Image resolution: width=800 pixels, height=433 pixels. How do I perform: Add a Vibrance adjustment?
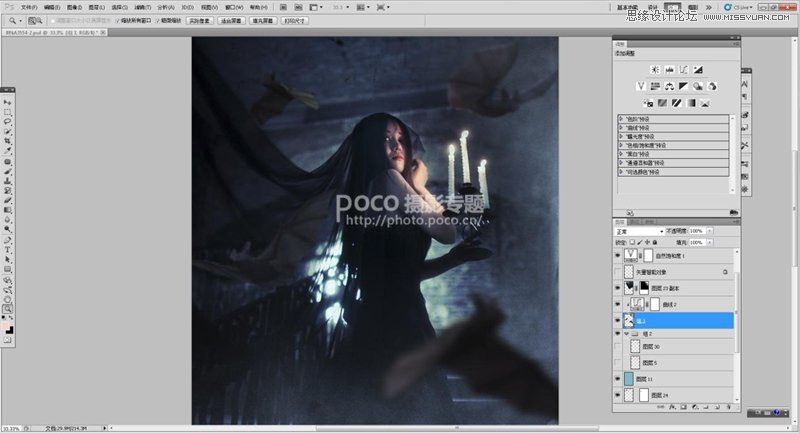(641, 86)
